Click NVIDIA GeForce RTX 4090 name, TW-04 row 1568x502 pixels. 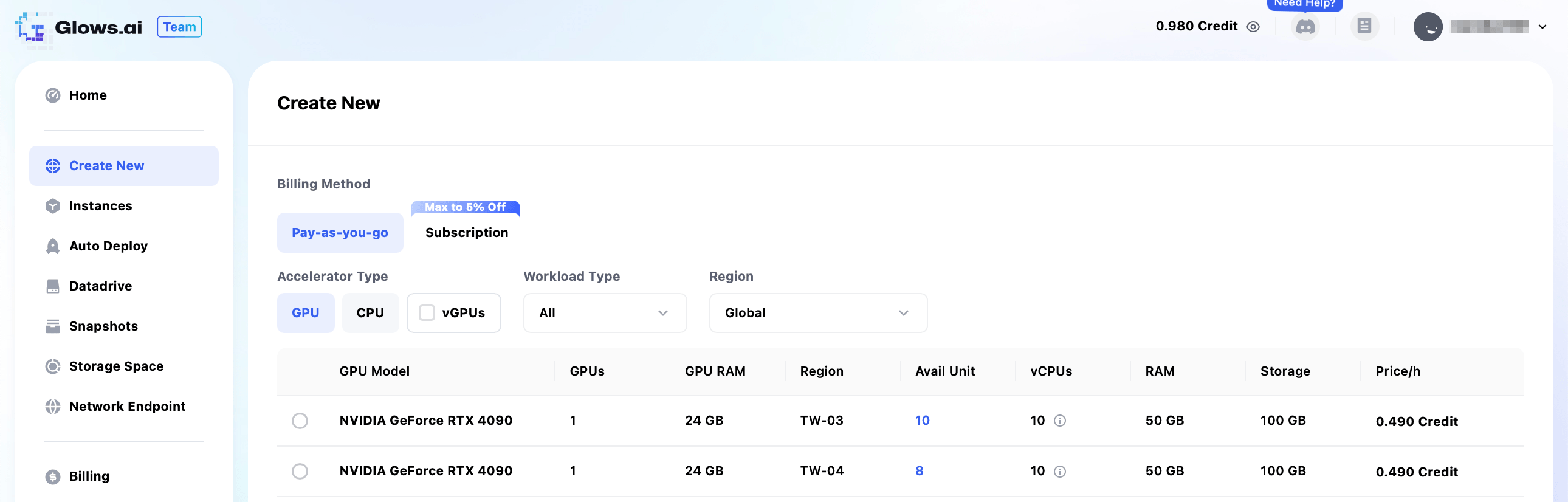[425, 472]
